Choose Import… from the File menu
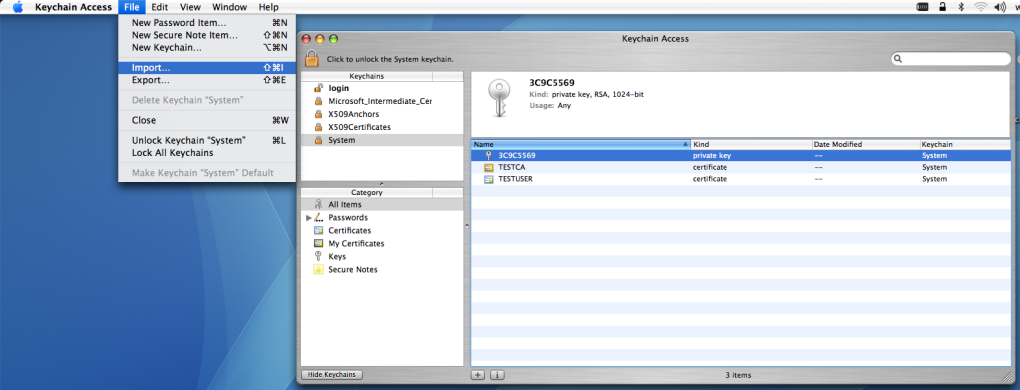The width and height of the screenshot is (1020, 390). (207, 68)
